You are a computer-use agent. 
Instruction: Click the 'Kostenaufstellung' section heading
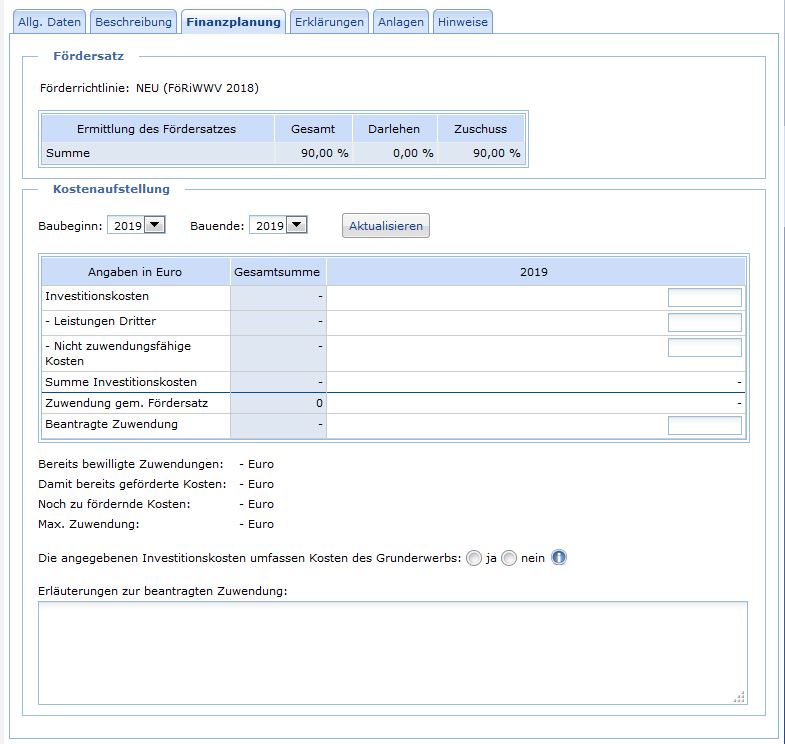pyautogui.click(x=111, y=189)
